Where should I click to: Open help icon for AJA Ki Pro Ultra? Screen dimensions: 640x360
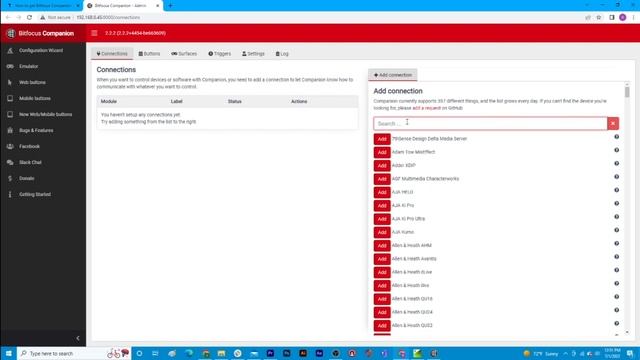pos(616,217)
